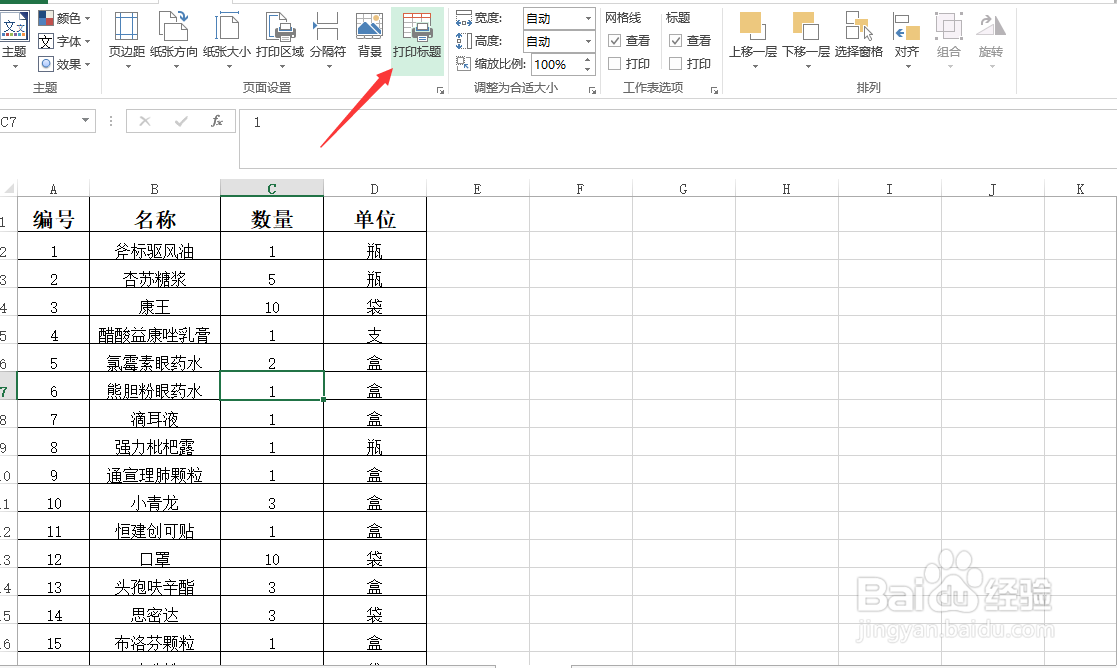Toggle 网格线 打印 checkbox
1117x668 pixels.
(x=614, y=63)
